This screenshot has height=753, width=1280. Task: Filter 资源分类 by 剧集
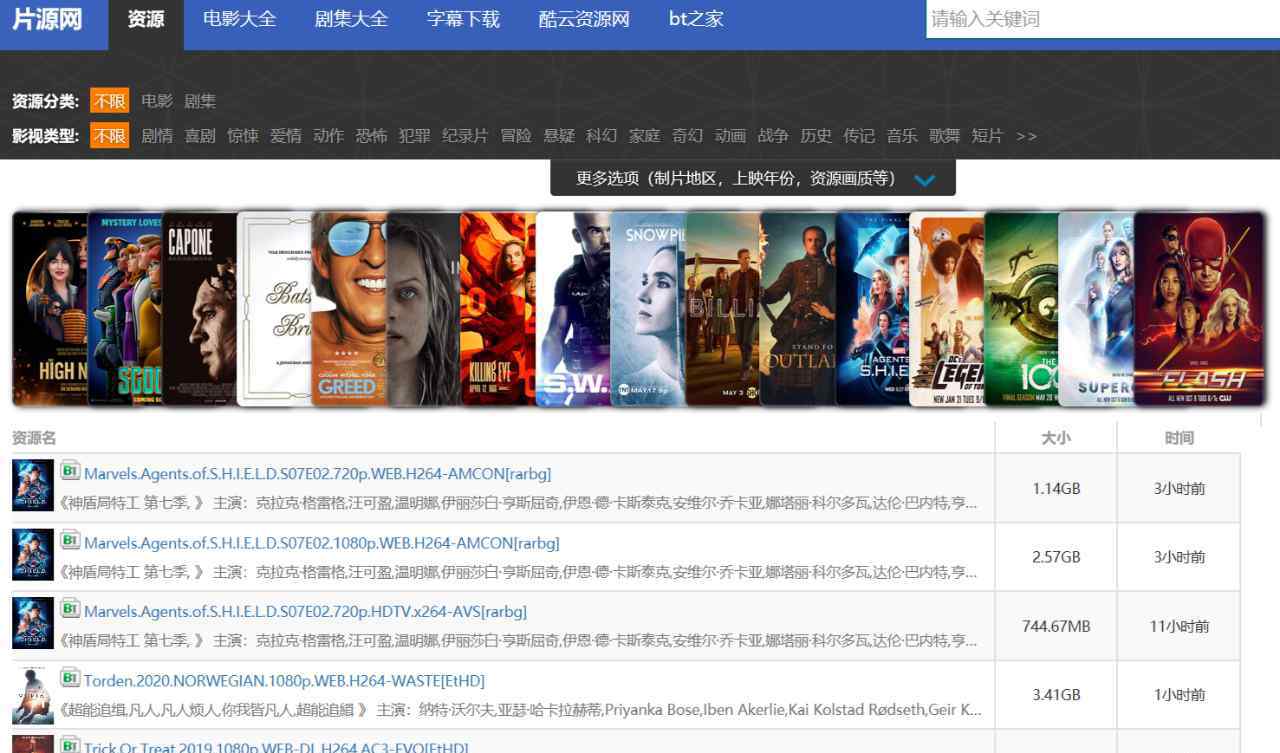point(200,101)
